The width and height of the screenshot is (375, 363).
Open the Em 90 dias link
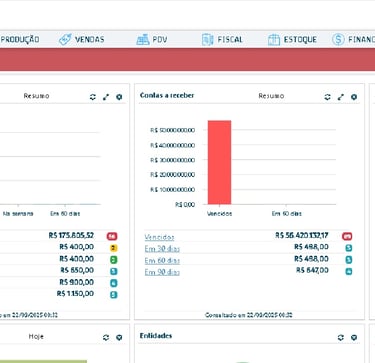coord(162,272)
